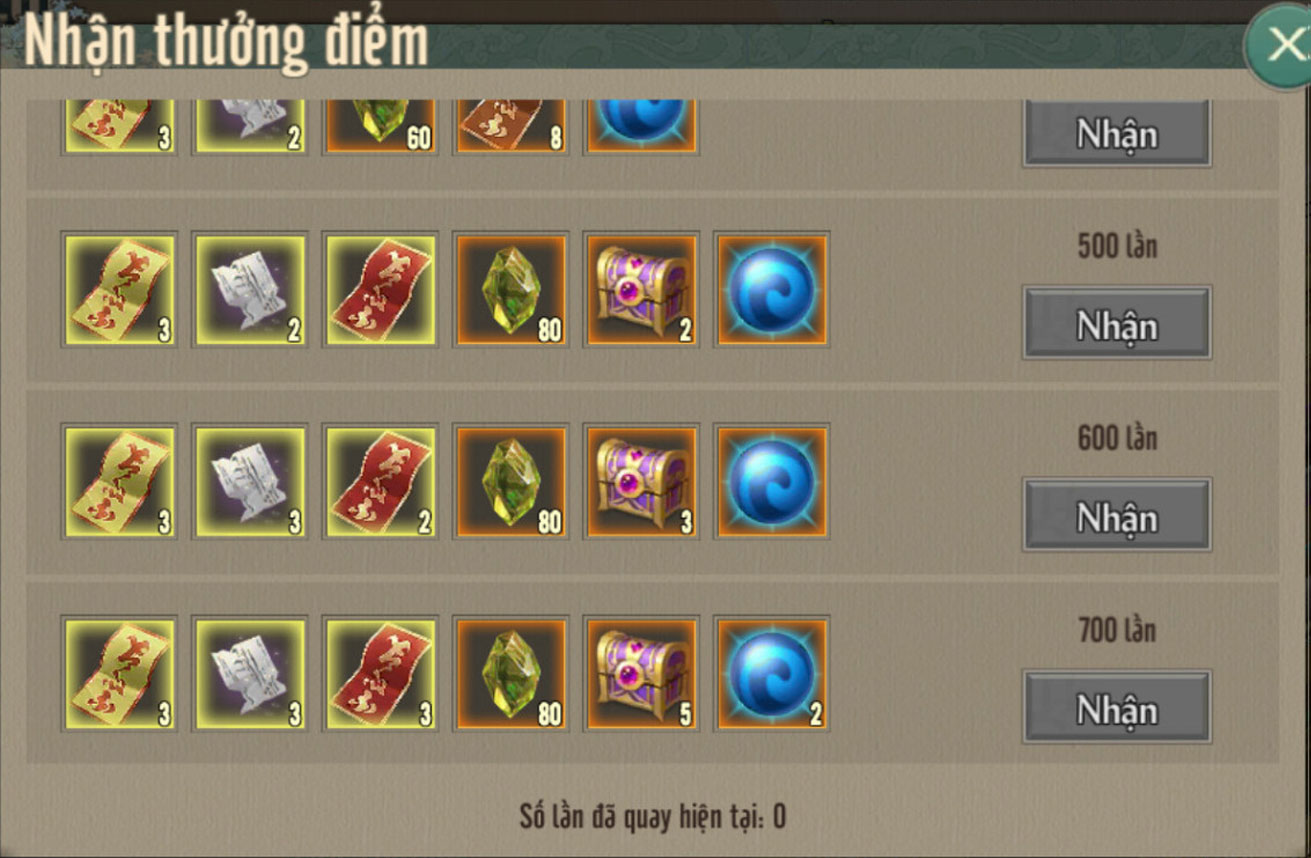
Task: Pick the red scroll x2 in 600 row
Action: pyautogui.click(x=381, y=482)
